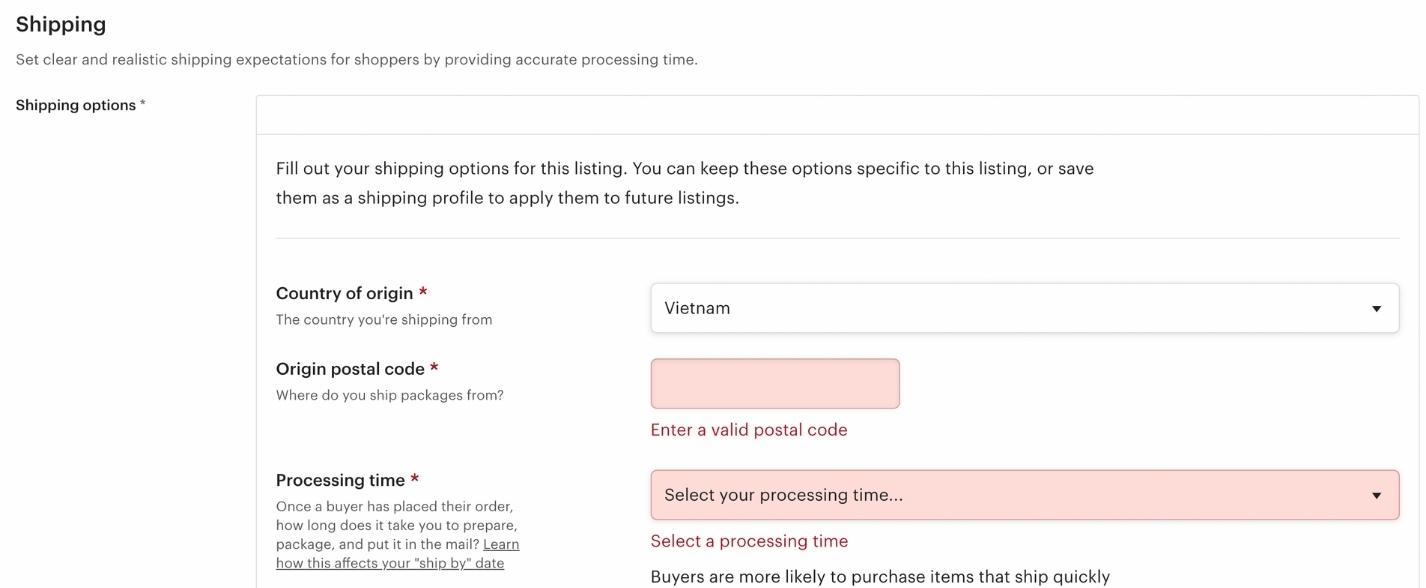
Task: Click the "Shipping options" label
Action: click(76, 105)
